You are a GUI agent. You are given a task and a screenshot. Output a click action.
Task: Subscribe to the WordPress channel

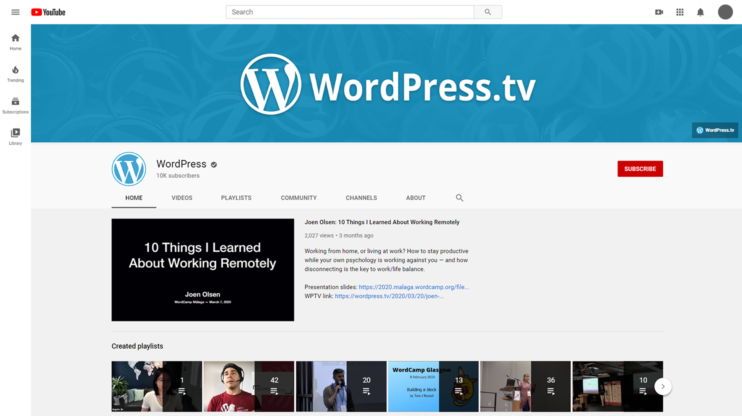(x=640, y=169)
